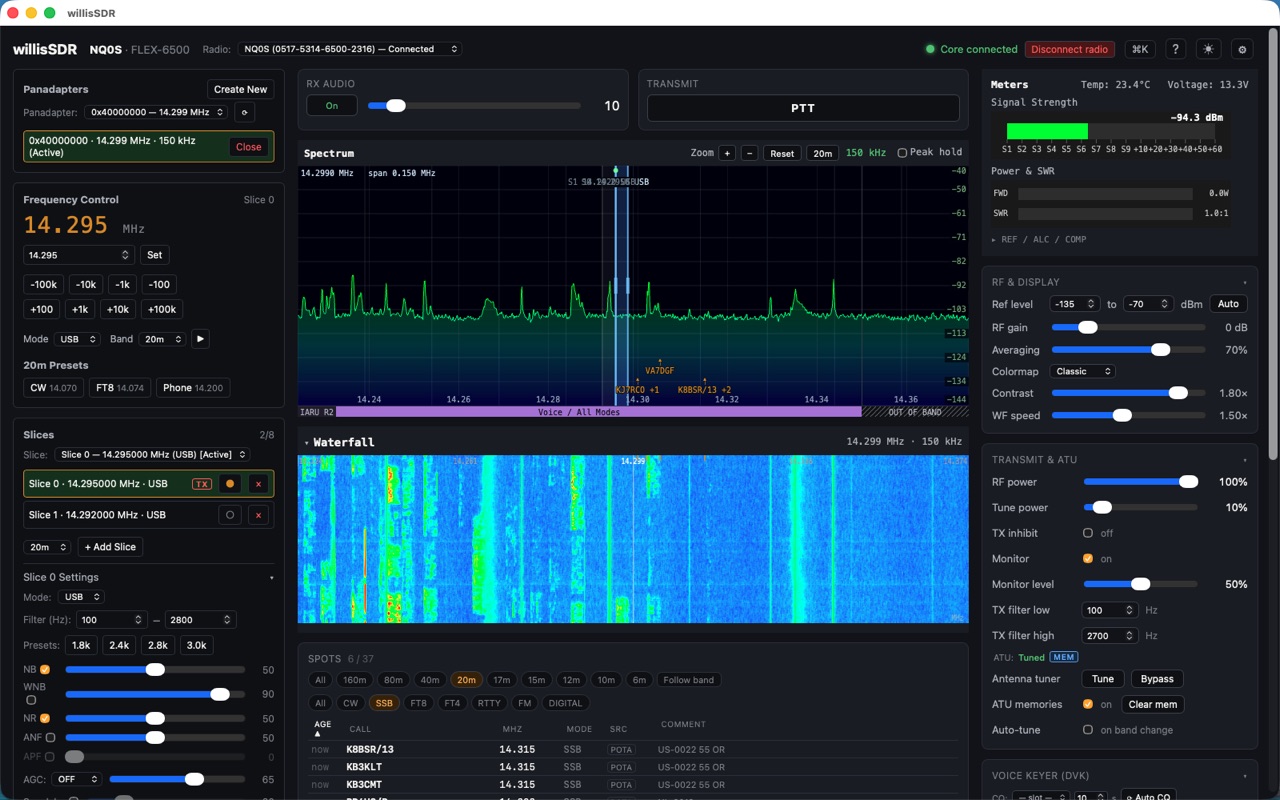1280x800 pixels.
Task: Turn off the Monitor checkbox
Action: pyautogui.click(x=1088, y=559)
